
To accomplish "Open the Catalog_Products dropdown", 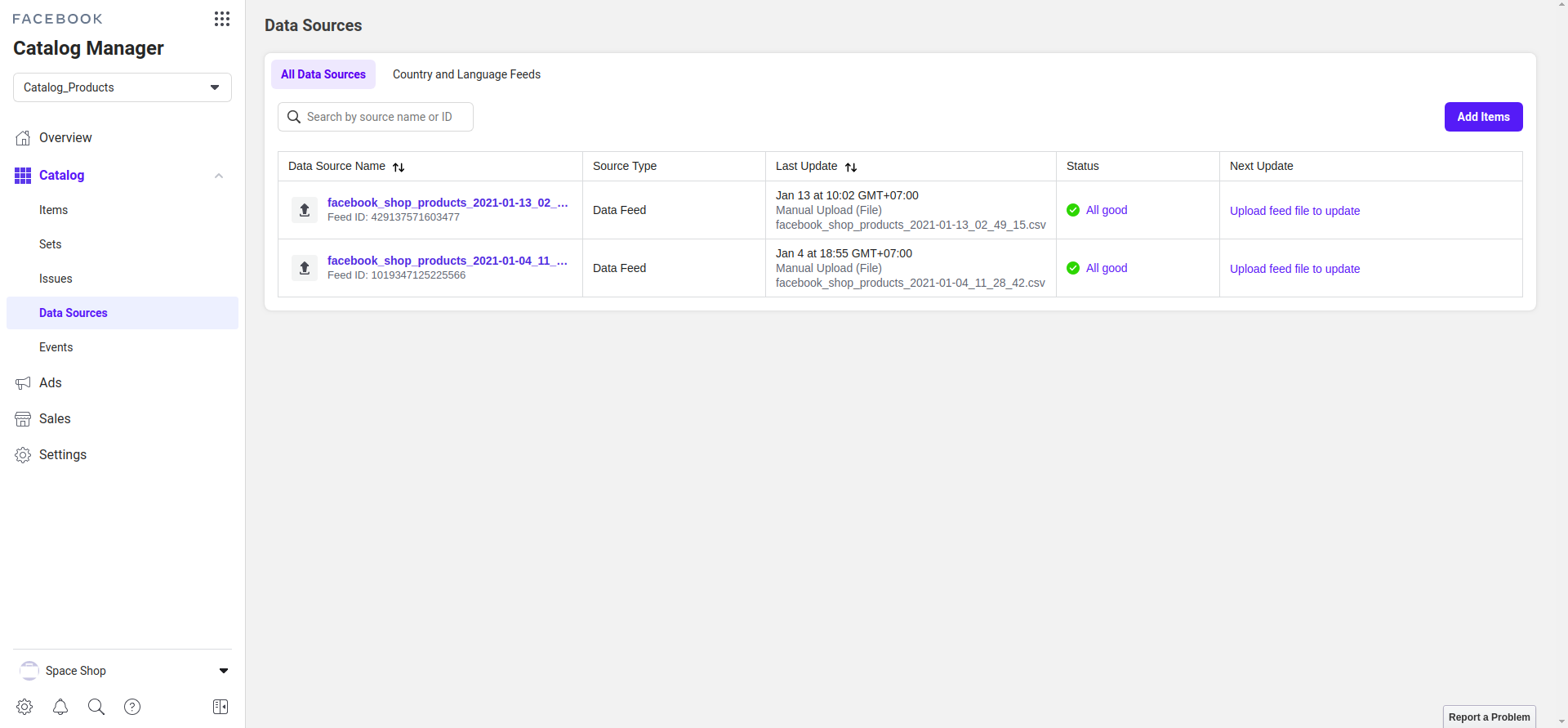I will click(x=122, y=87).
